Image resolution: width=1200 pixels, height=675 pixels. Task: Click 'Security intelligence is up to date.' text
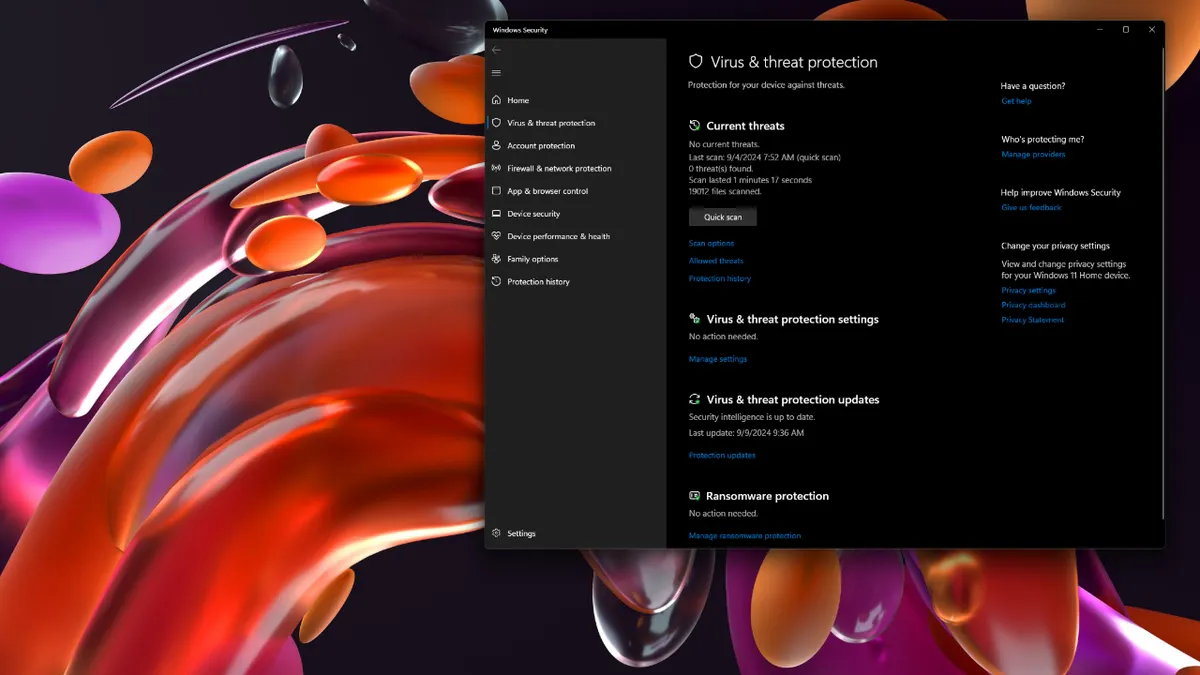click(752, 417)
